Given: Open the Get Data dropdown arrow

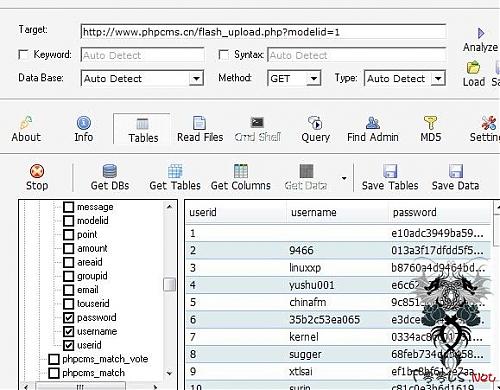Looking at the screenshot, I should (x=344, y=178).
